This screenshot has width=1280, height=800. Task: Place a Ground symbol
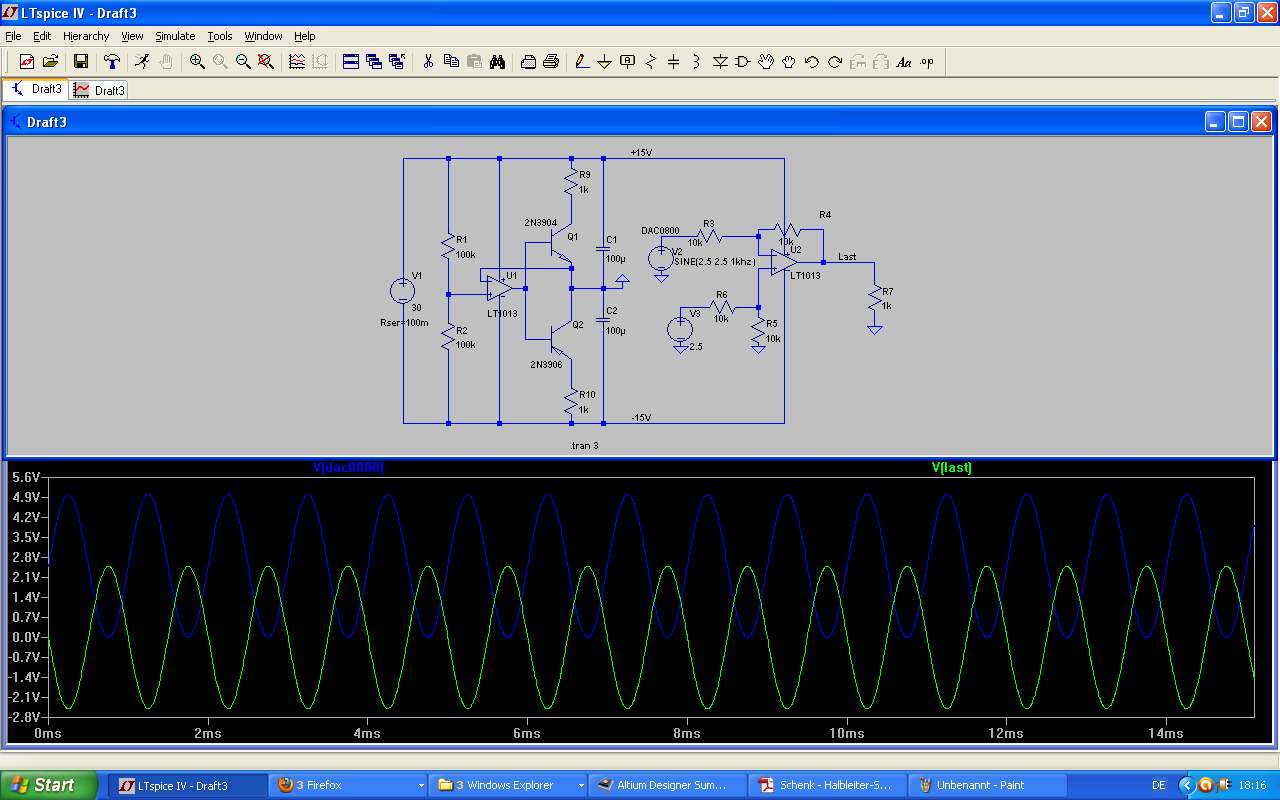(605, 62)
